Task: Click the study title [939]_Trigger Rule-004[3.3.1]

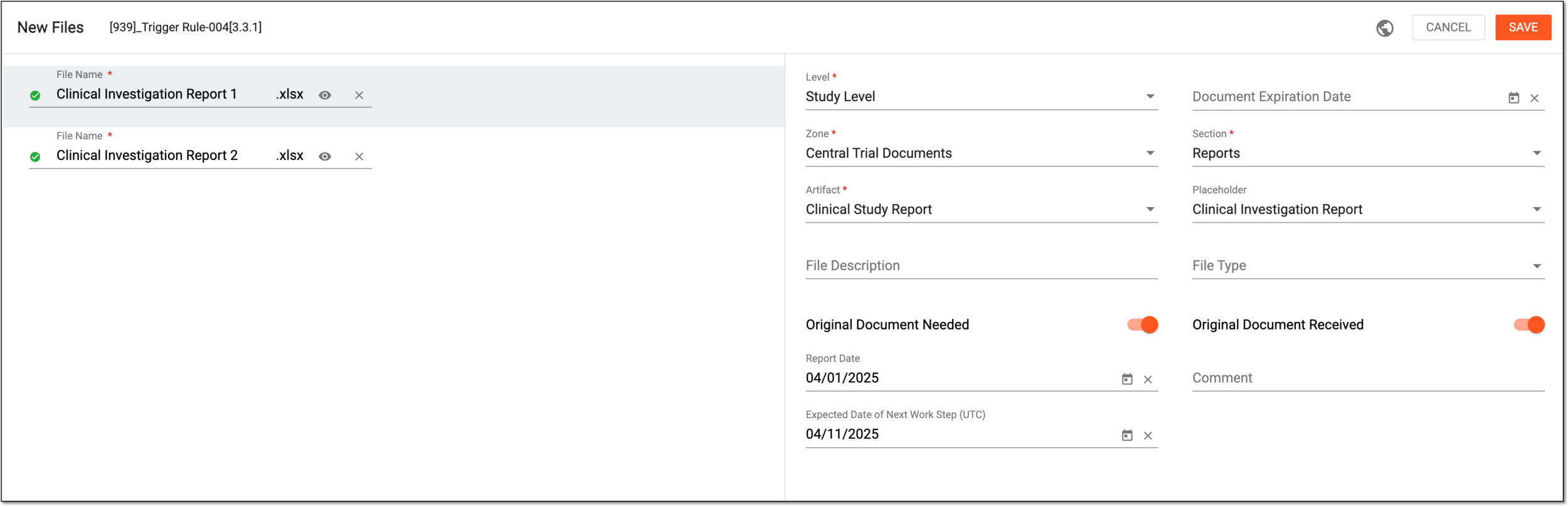Action: click(186, 27)
